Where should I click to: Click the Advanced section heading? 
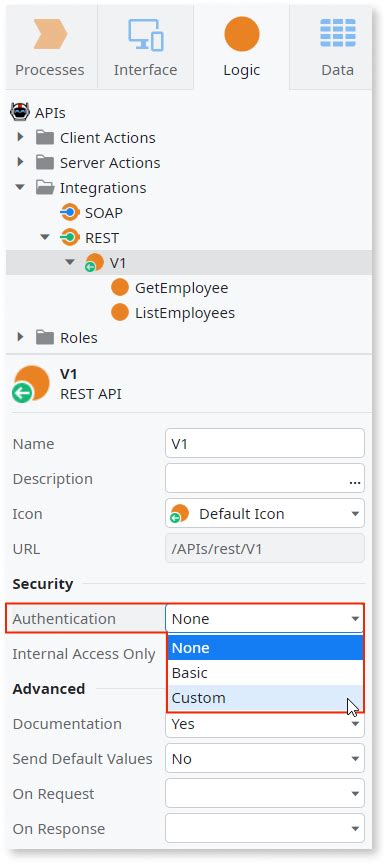[49, 689]
